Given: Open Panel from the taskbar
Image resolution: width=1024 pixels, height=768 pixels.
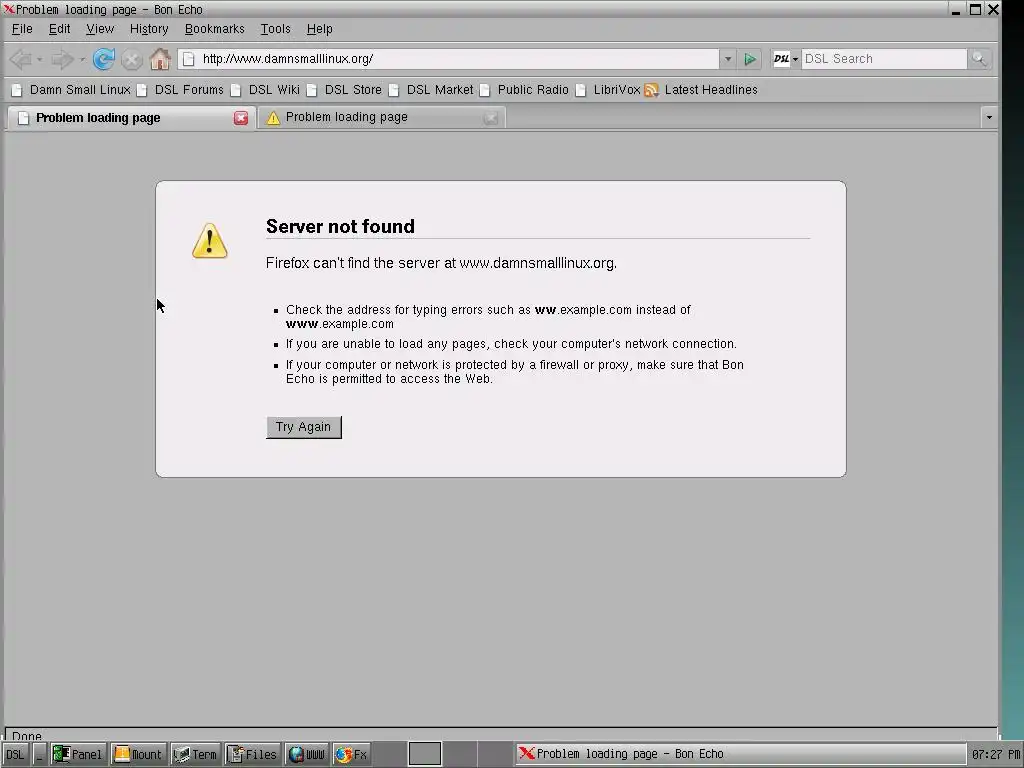Looking at the screenshot, I should [78, 754].
